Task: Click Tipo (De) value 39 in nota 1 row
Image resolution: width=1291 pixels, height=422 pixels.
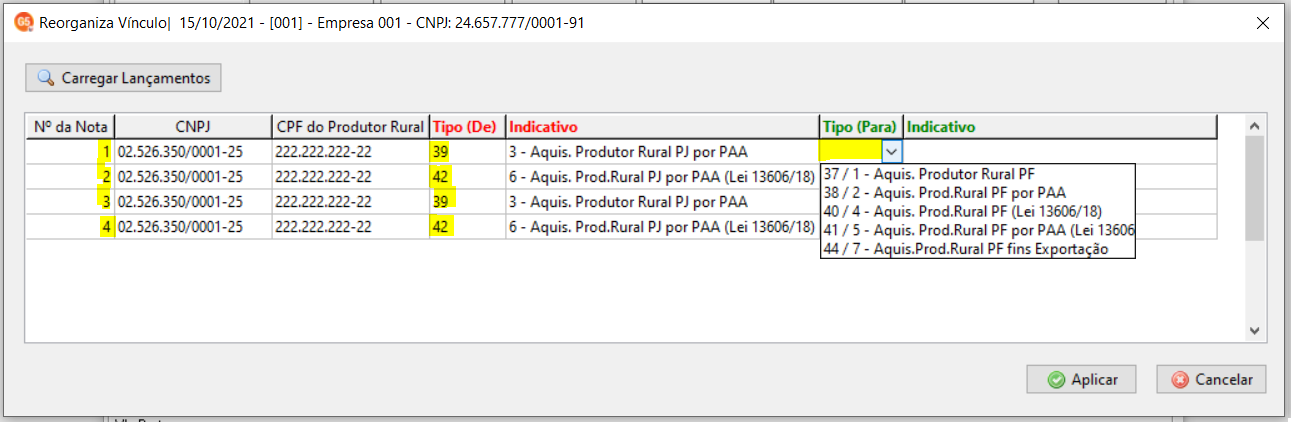Action: pos(467,151)
